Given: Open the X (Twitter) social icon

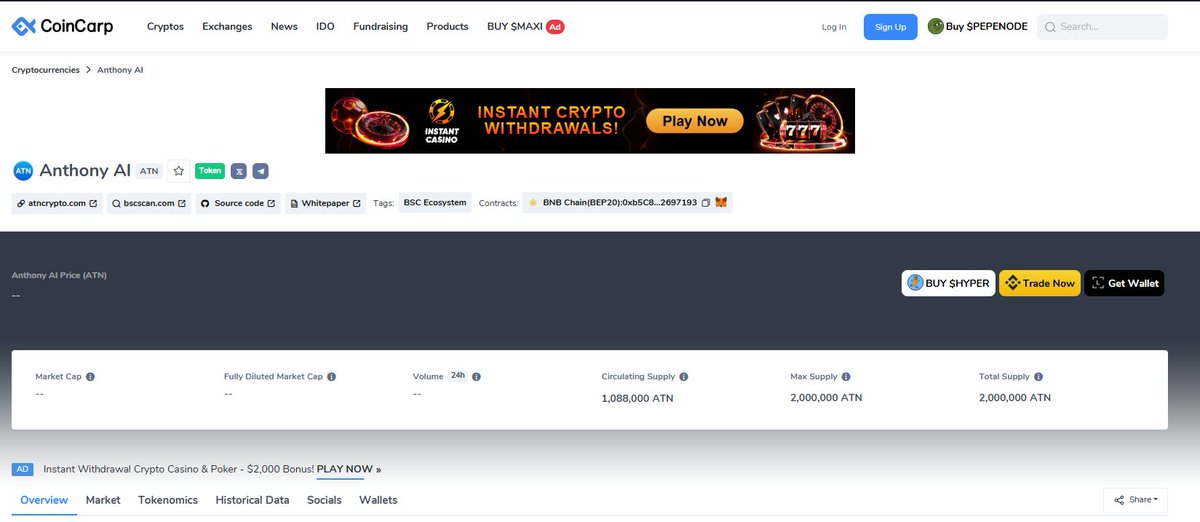Looking at the screenshot, I should 239,171.
